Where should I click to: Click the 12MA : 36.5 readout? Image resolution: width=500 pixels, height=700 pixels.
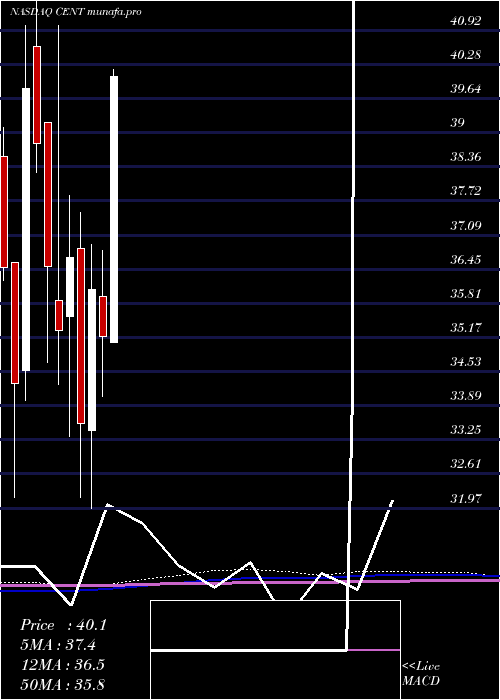[x=63, y=664]
